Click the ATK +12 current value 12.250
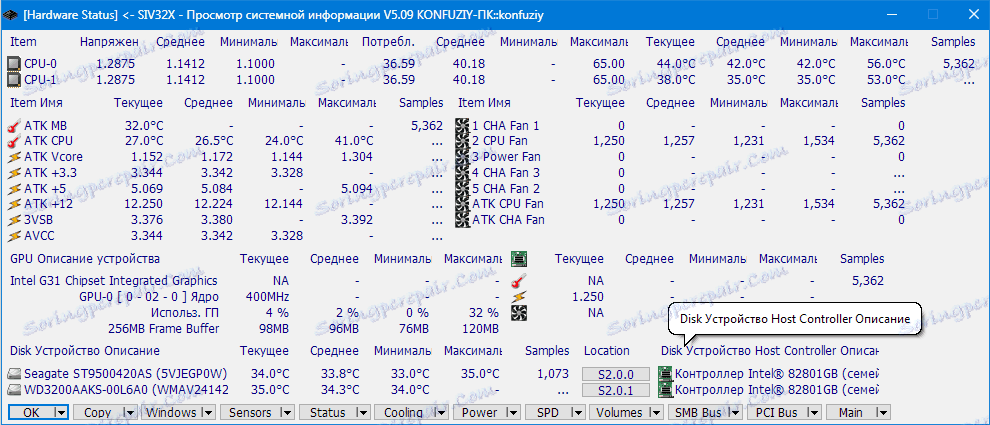This screenshot has height=425, width=990. (145, 204)
